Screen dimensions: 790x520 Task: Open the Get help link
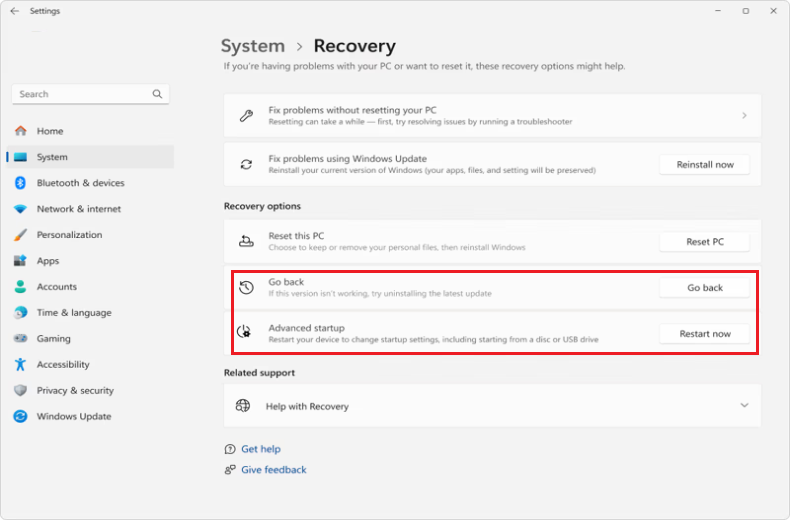coord(260,449)
